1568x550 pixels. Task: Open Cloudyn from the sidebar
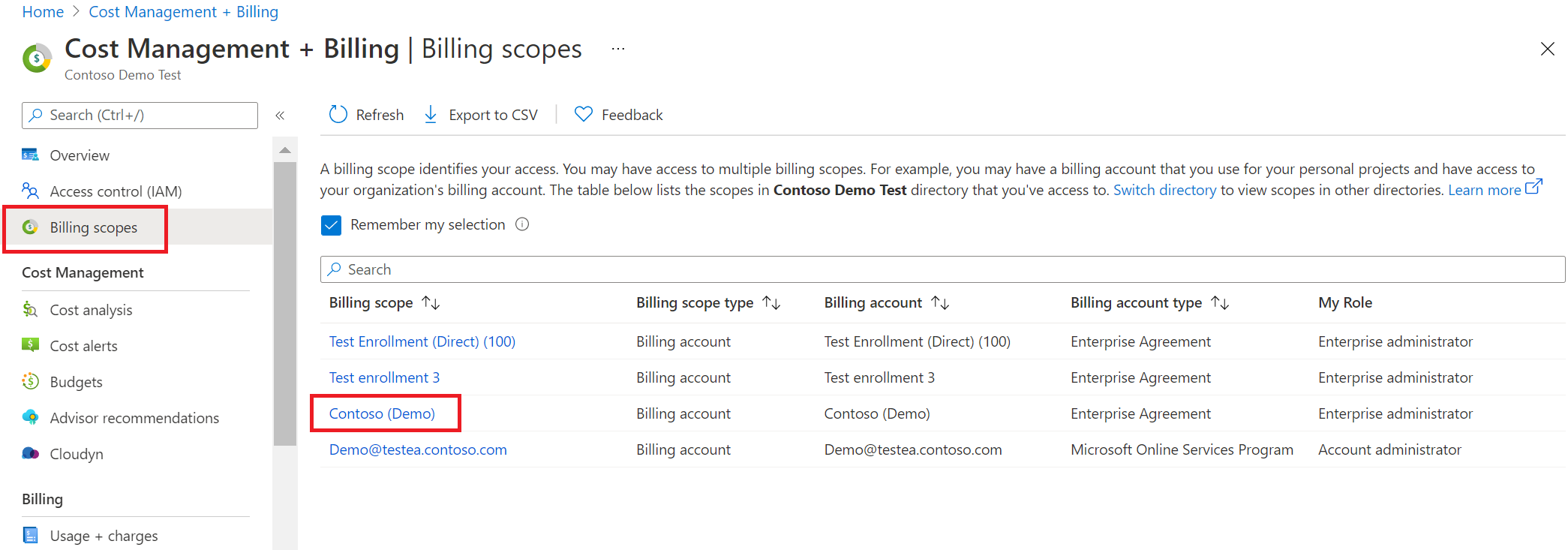click(x=76, y=454)
